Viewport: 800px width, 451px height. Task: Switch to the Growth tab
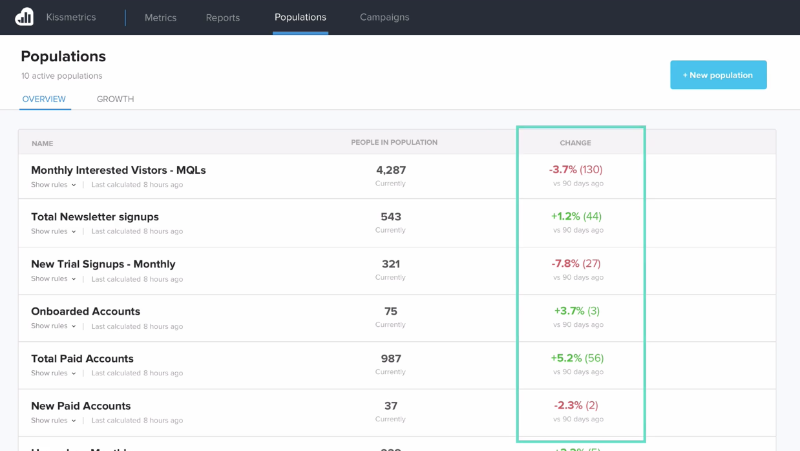tap(115, 99)
